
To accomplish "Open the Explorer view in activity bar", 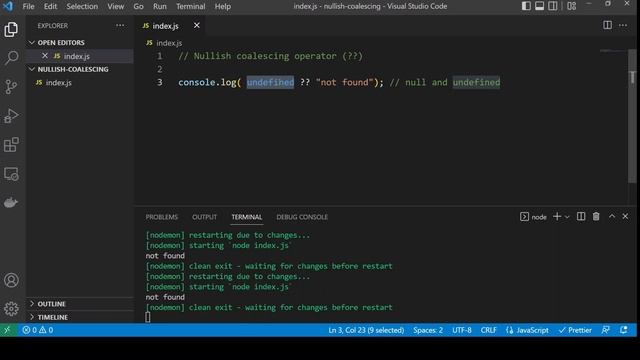I will pyautogui.click(x=11, y=29).
